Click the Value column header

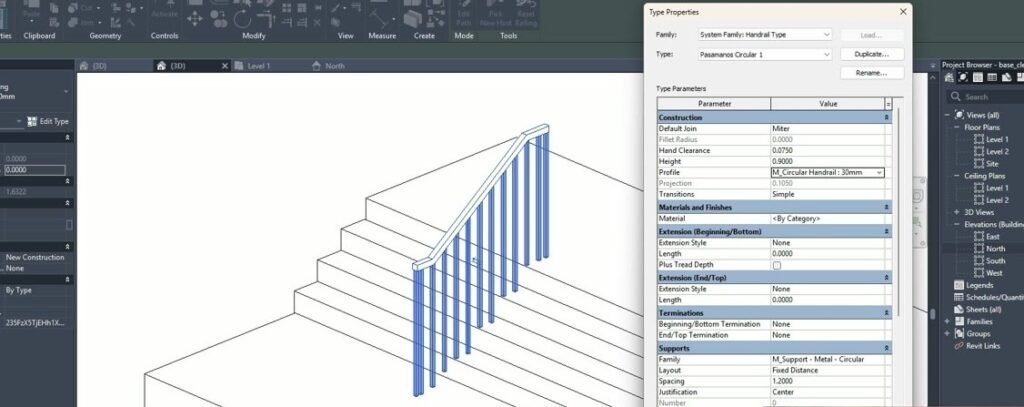[x=827, y=104]
